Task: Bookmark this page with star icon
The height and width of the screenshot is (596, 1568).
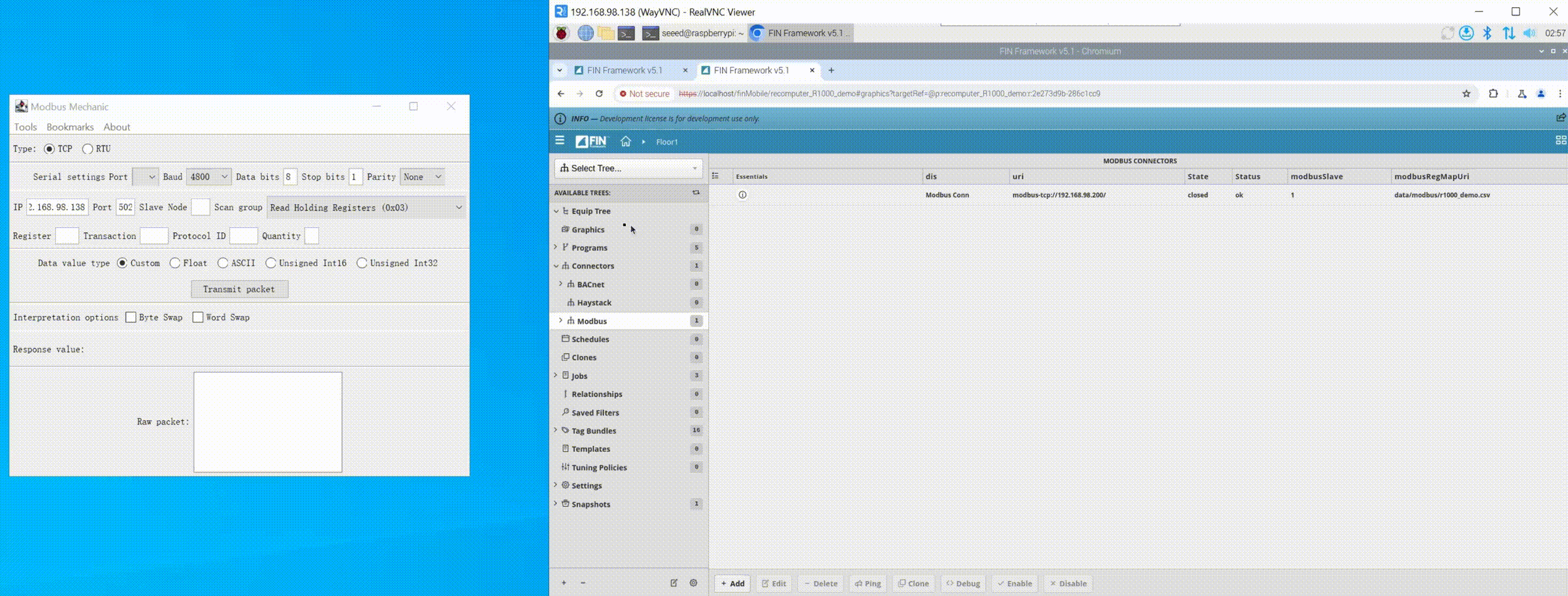Action: click(x=1466, y=93)
